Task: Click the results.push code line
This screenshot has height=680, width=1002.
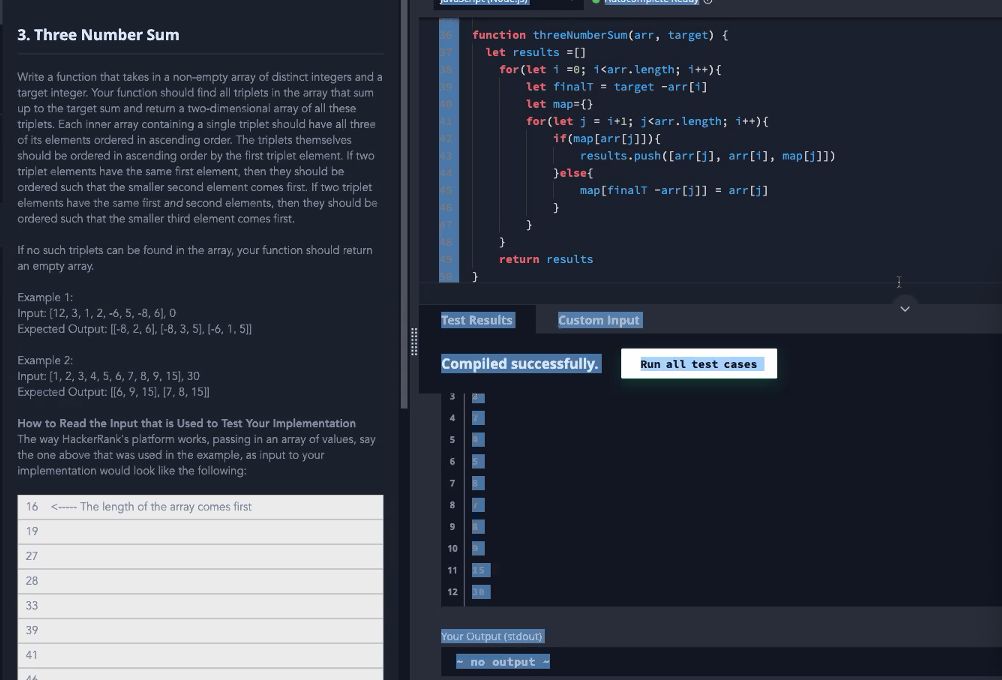Action: (707, 156)
